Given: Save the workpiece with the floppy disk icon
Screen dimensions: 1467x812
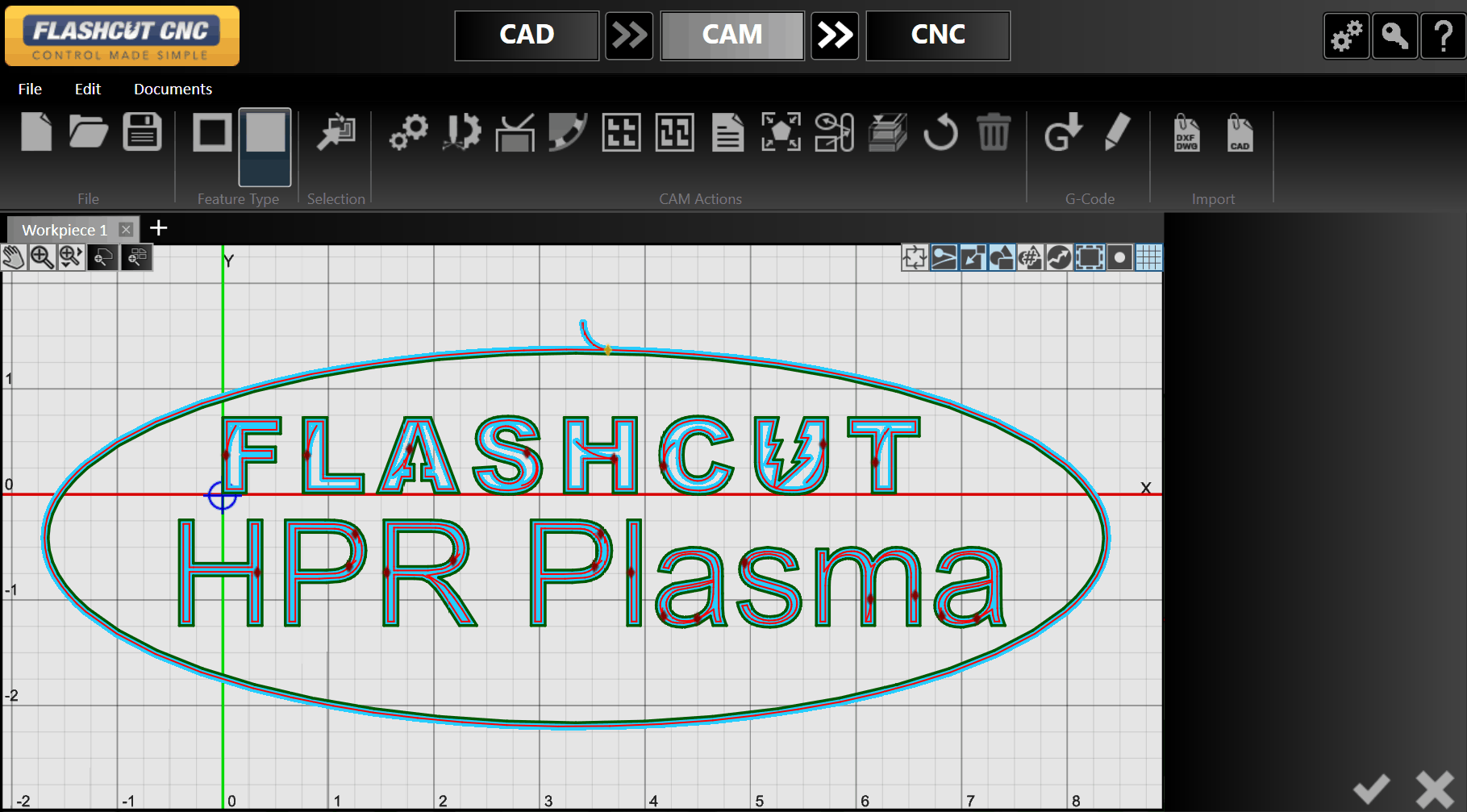Looking at the screenshot, I should [x=142, y=132].
